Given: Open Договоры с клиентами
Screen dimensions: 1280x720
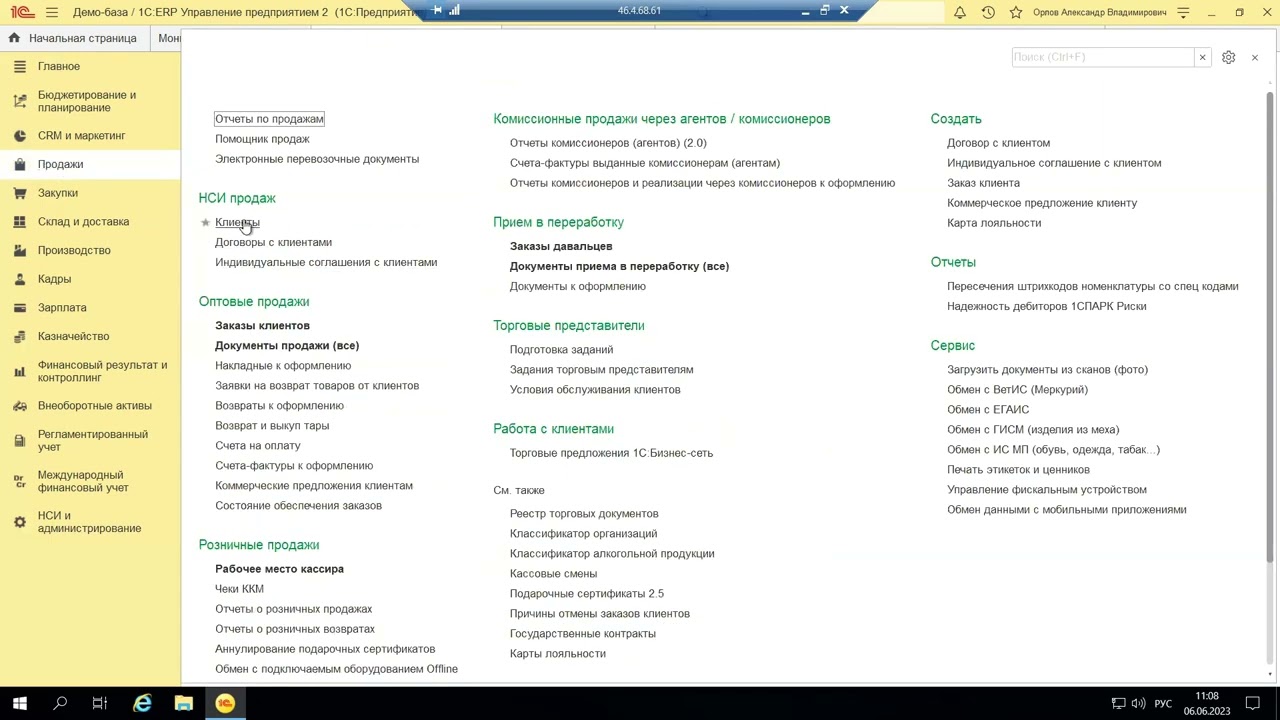Looking at the screenshot, I should pyautogui.click(x=273, y=242).
